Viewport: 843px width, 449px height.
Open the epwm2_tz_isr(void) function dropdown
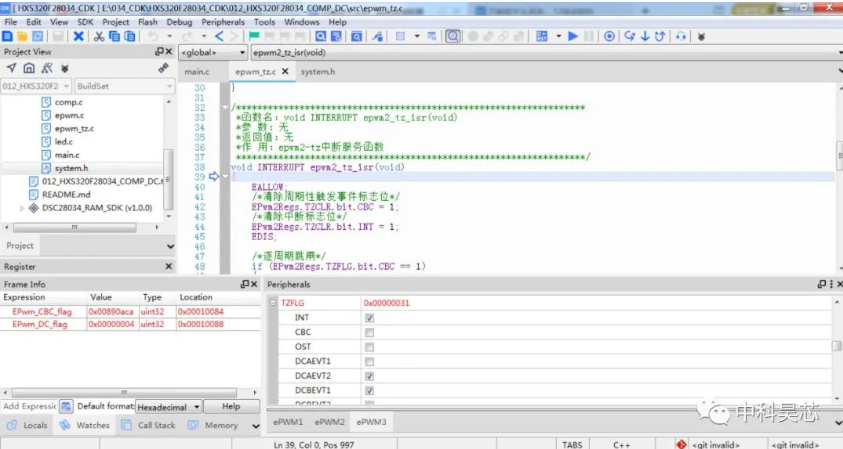tap(545, 52)
